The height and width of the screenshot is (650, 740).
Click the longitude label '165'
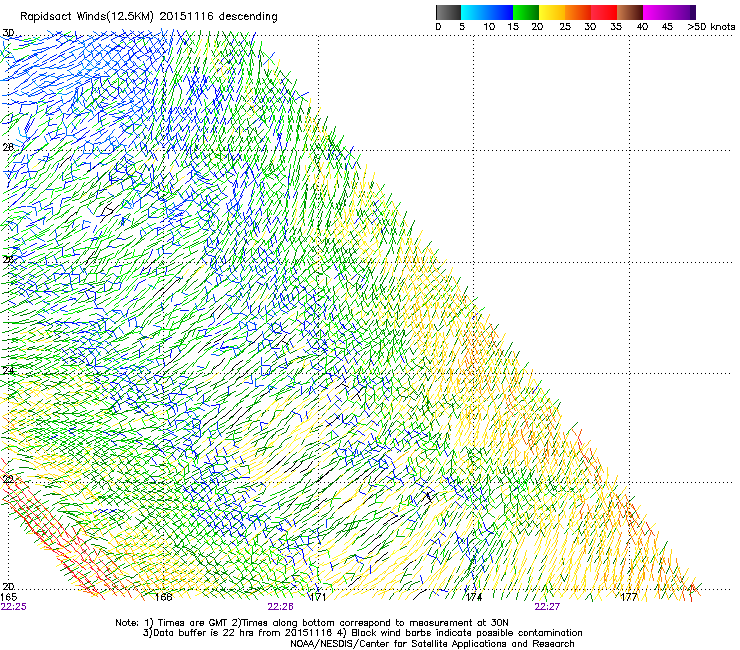click(x=9, y=597)
